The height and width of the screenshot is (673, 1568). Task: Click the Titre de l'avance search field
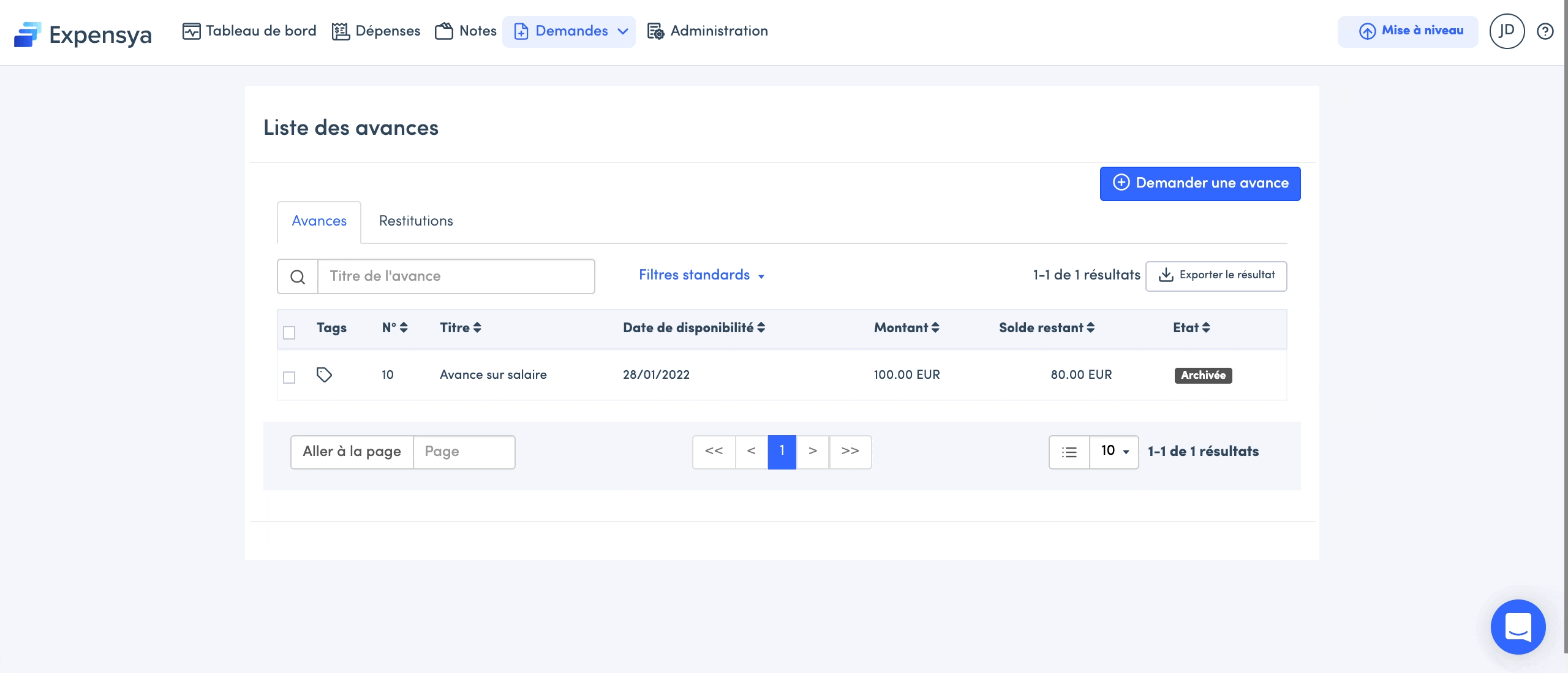[x=456, y=276]
